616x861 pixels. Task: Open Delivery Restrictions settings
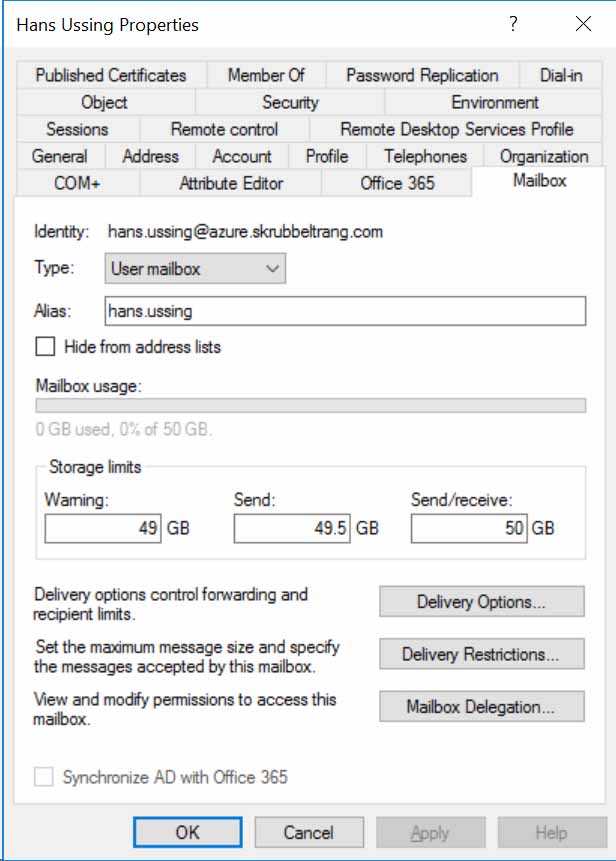tap(481, 655)
